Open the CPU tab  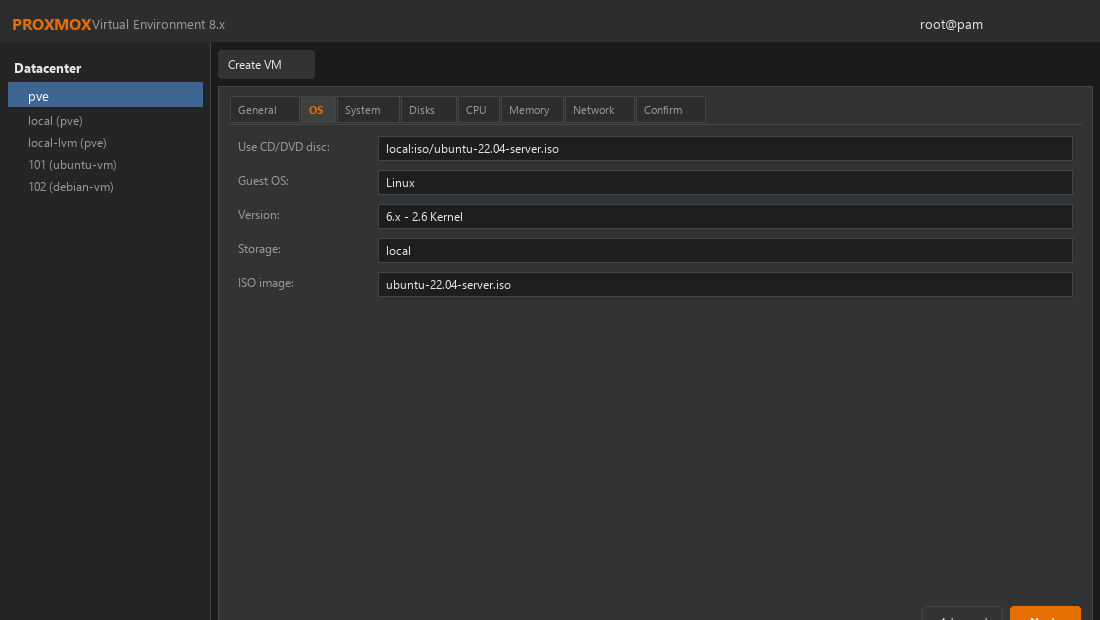tap(478, 110)
